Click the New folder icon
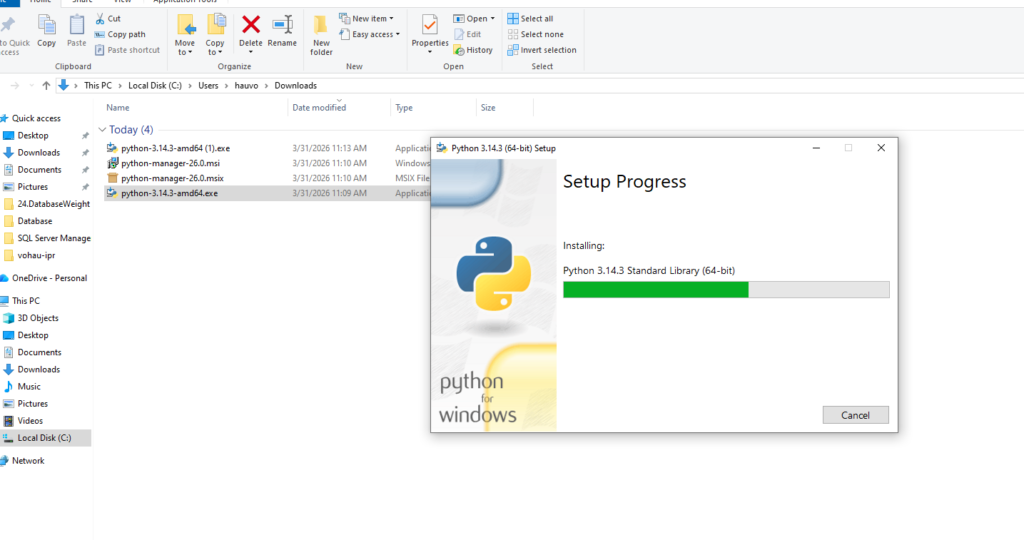Screen dimensions: 1024x540 pyautogui.click(x=321, y=25)
